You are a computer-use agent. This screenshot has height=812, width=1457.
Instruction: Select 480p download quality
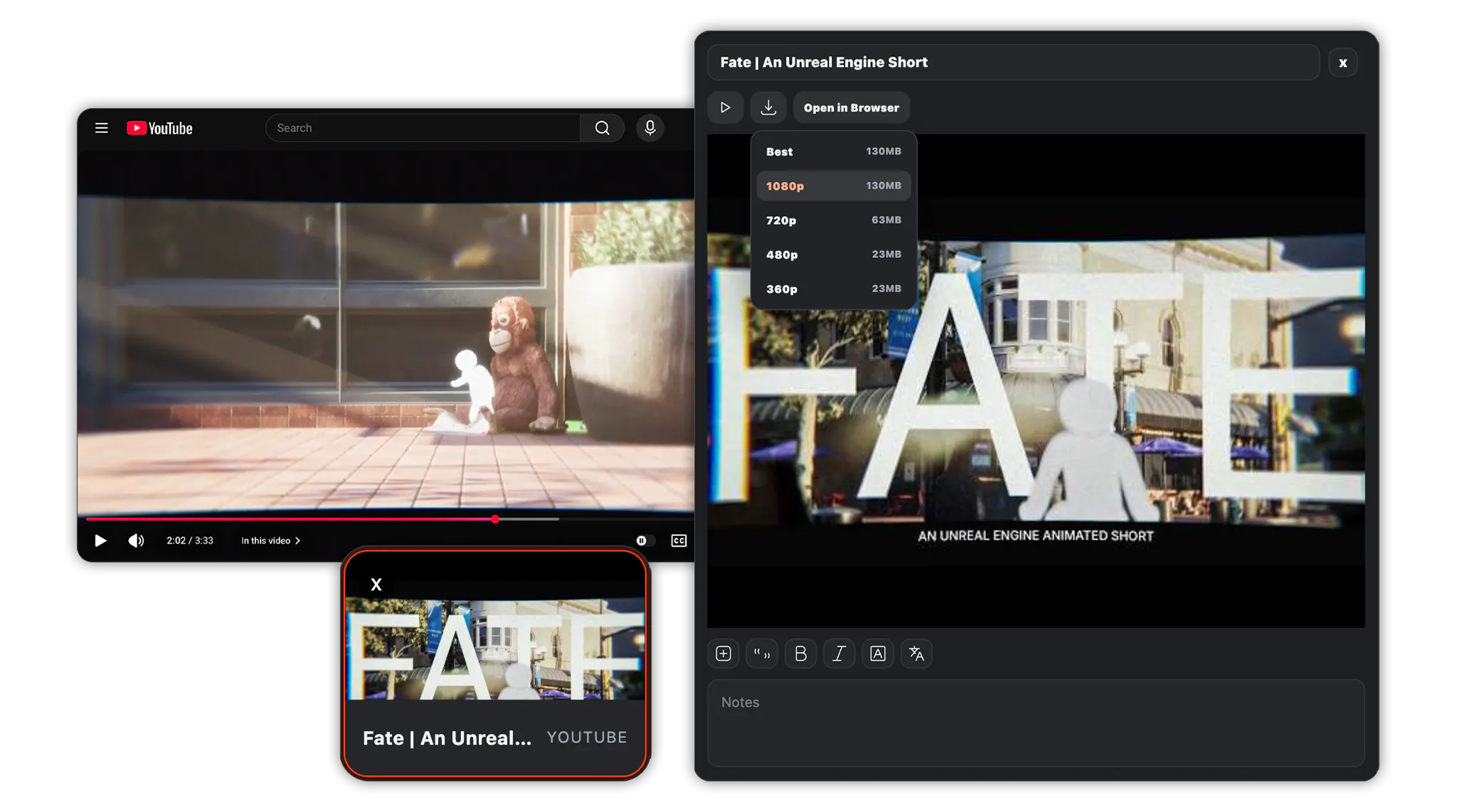tap(834, 255)
